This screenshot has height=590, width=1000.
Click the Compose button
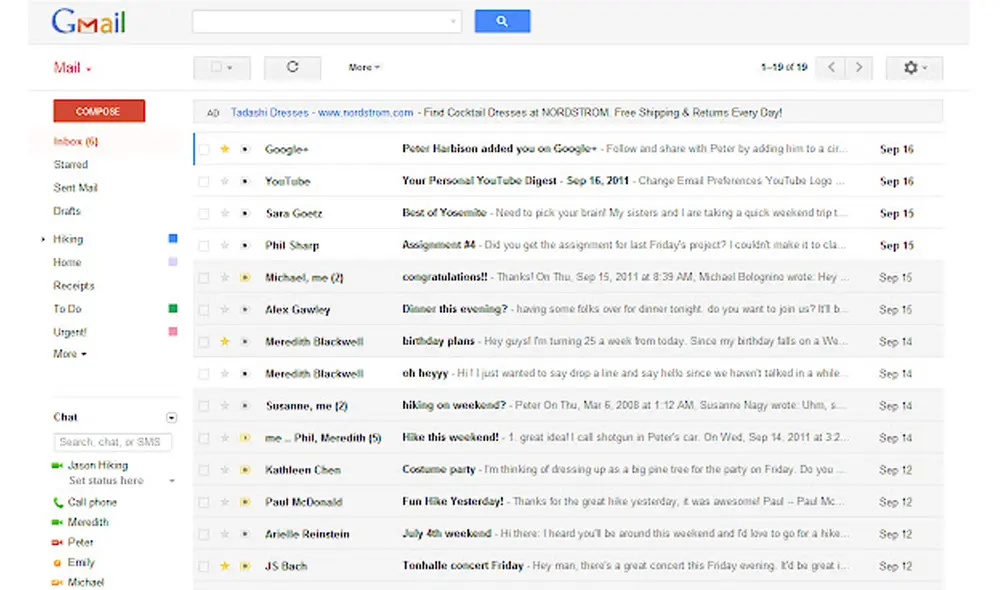pos(98,111)
